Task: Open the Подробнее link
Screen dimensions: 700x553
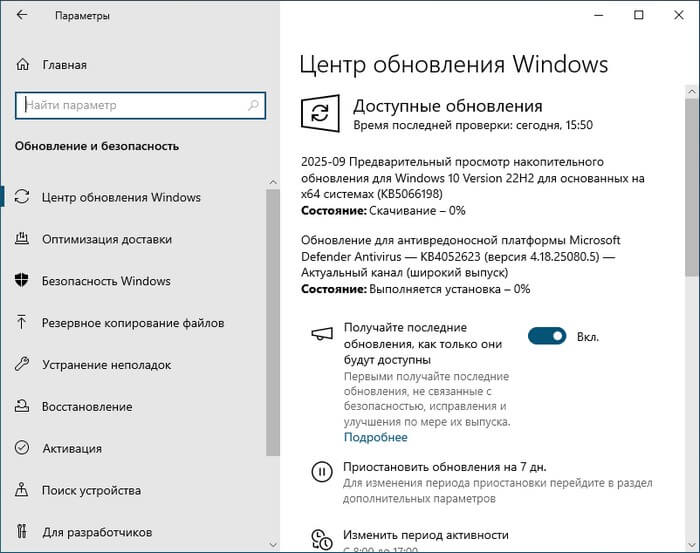Action: tap(376, 438)
